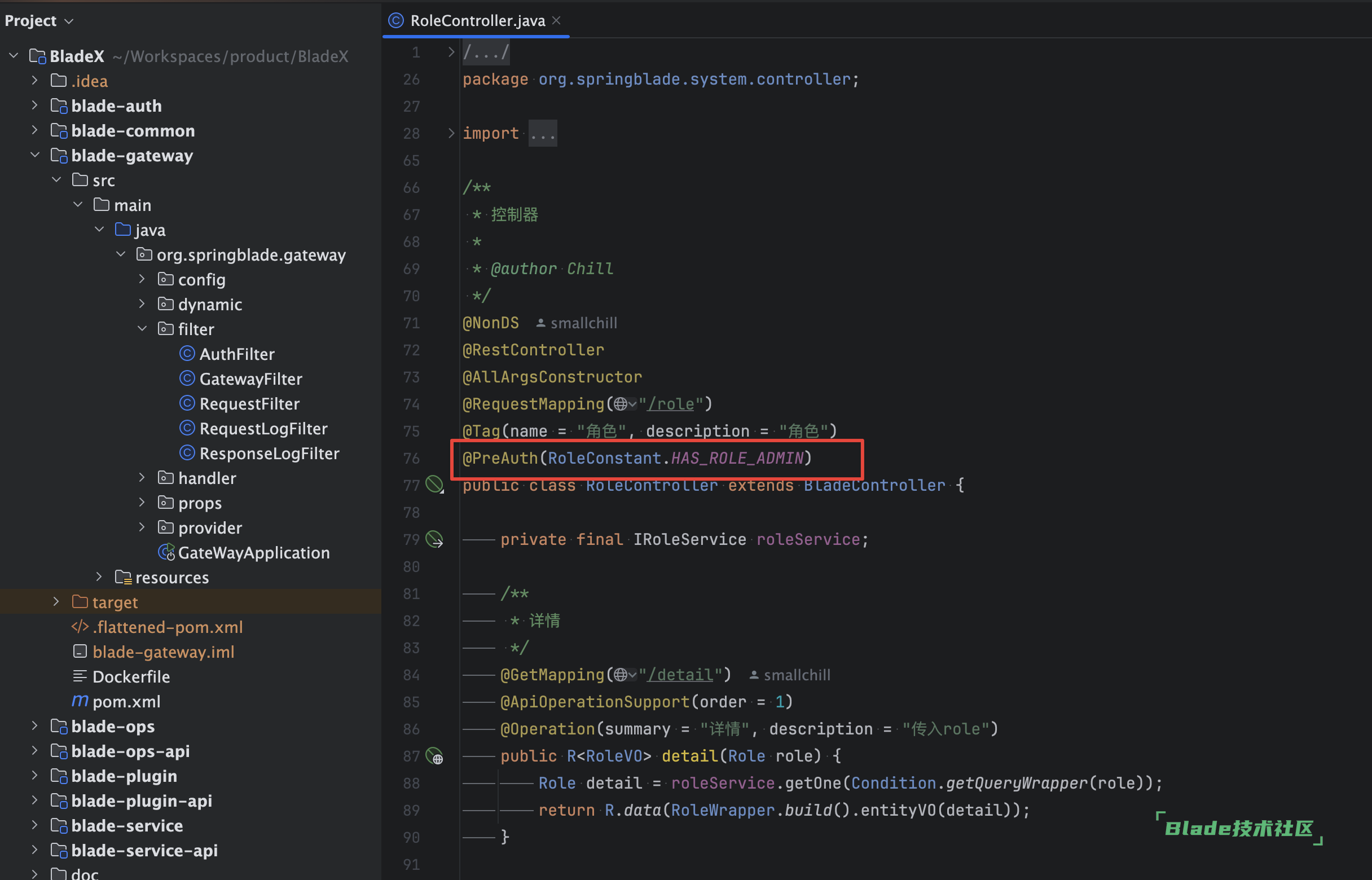Unfold the collapsed imports on line 28
Screen dimensions: 1372x880
pos(451,133)
